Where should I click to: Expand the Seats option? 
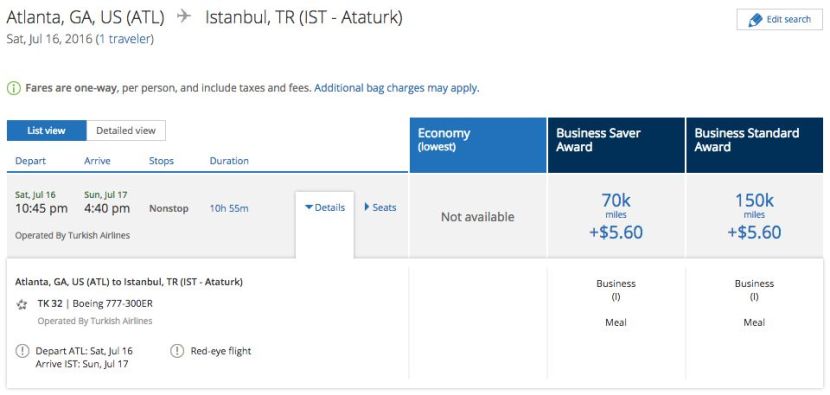(380, 208)
